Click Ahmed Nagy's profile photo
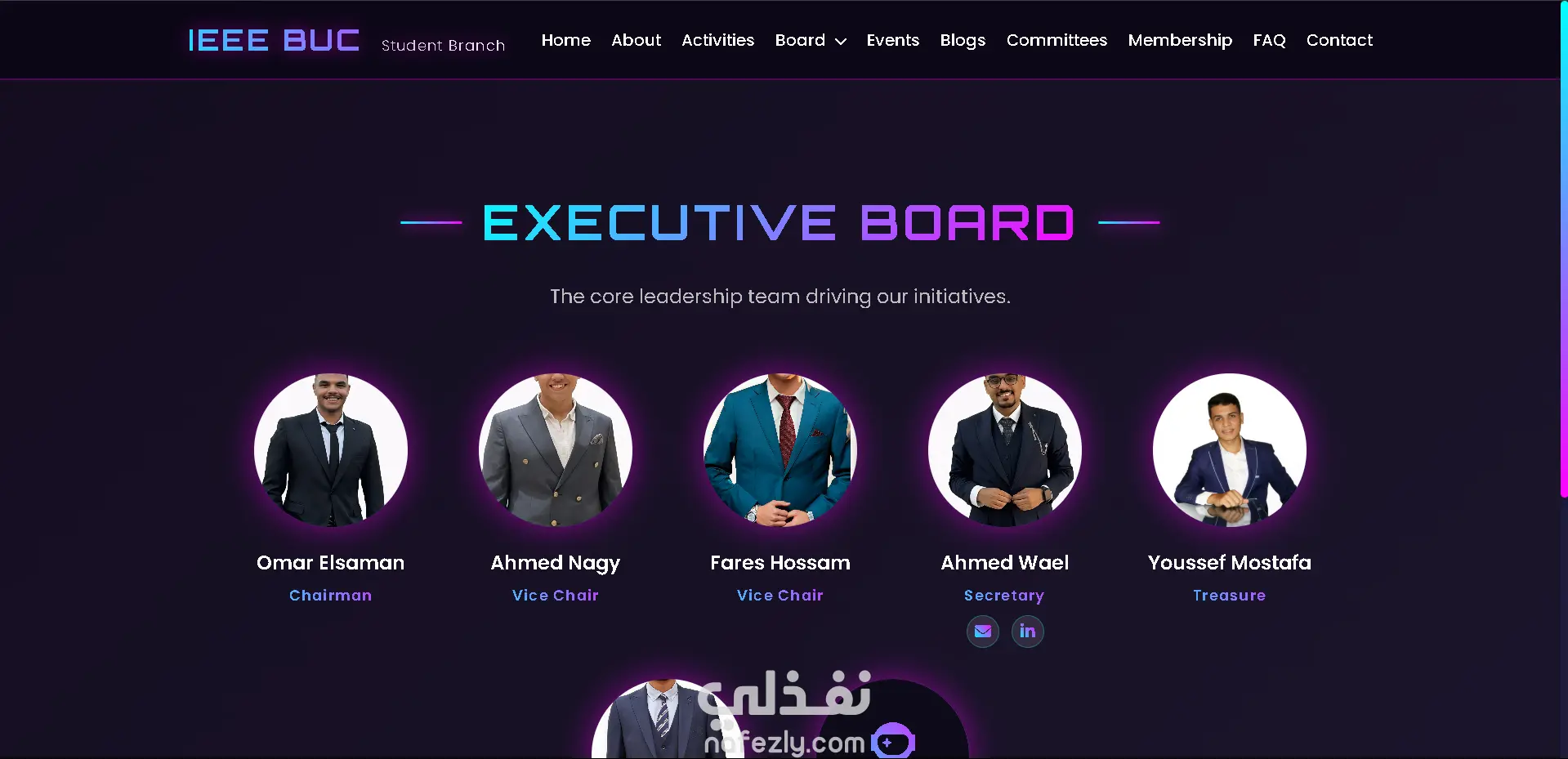This screenshot has width=1568, height=759. [x=556, y=450]
